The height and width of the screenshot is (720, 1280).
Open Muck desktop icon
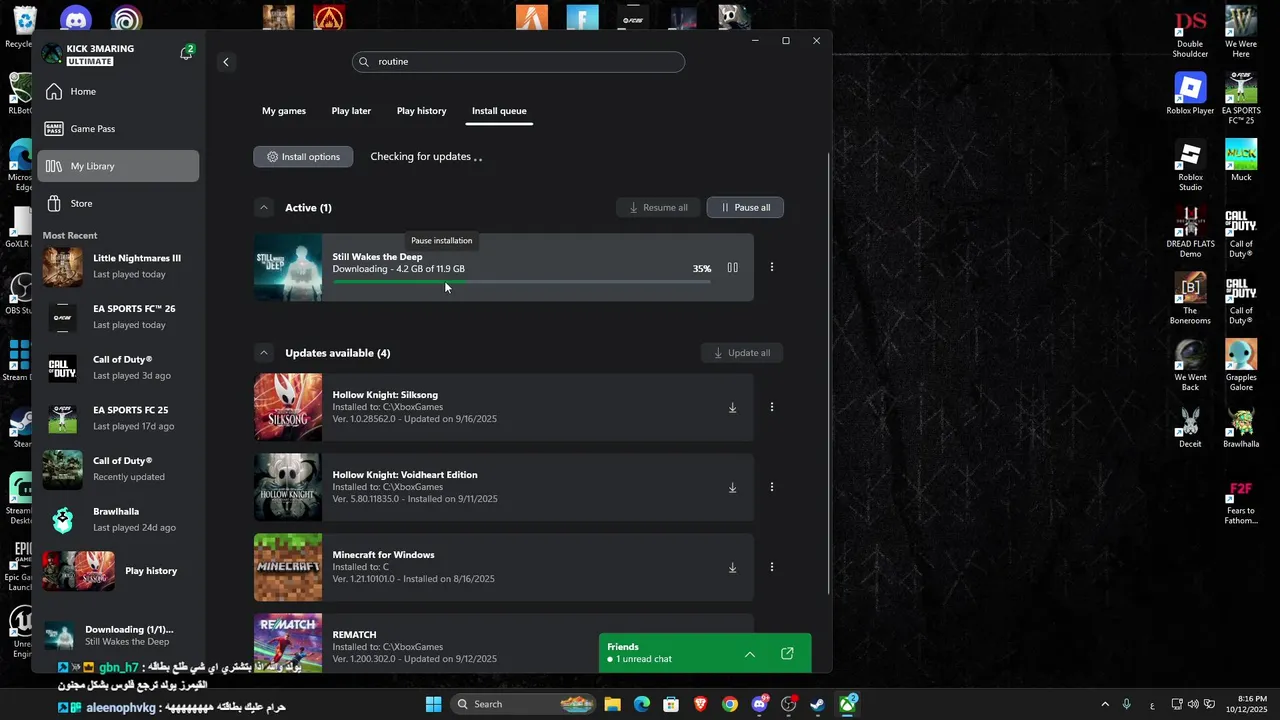point(1241,160)
